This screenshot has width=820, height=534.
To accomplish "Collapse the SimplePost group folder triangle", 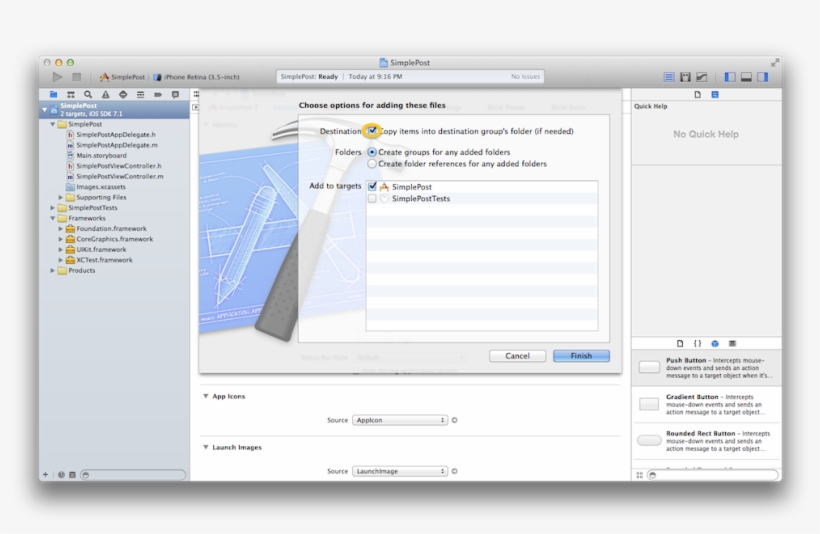I will [53, 124].
